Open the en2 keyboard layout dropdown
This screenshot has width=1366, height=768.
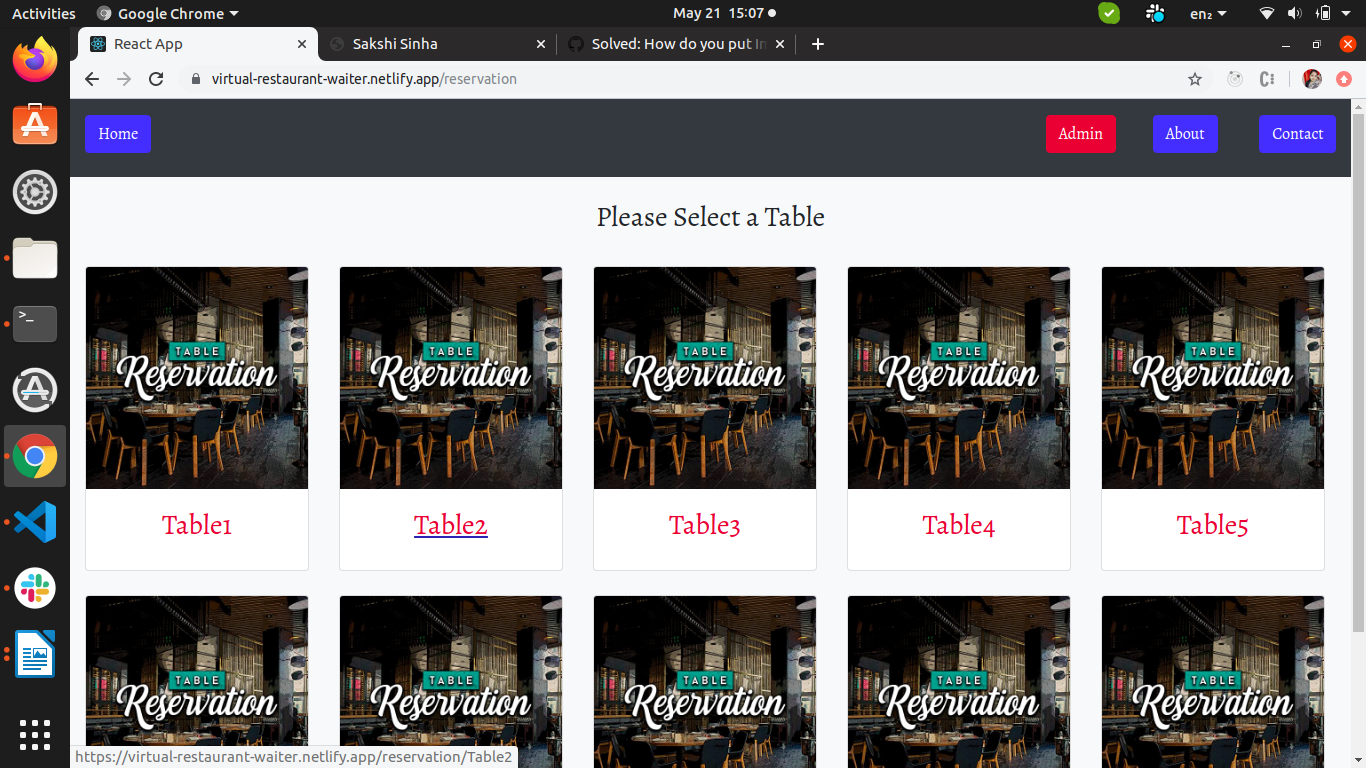tap(1208, 14)
